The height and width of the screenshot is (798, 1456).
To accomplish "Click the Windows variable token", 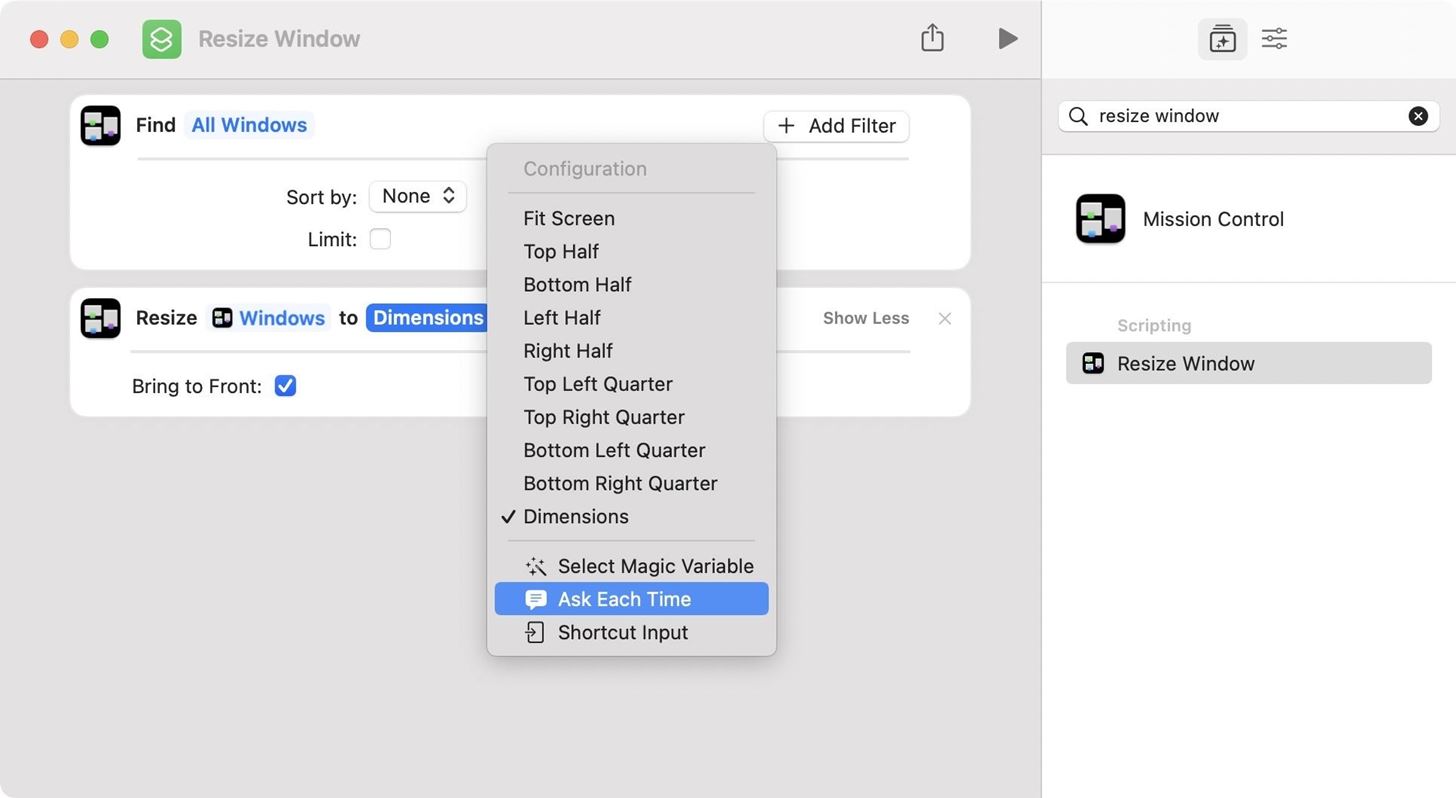I will click(x=268, y=318).
